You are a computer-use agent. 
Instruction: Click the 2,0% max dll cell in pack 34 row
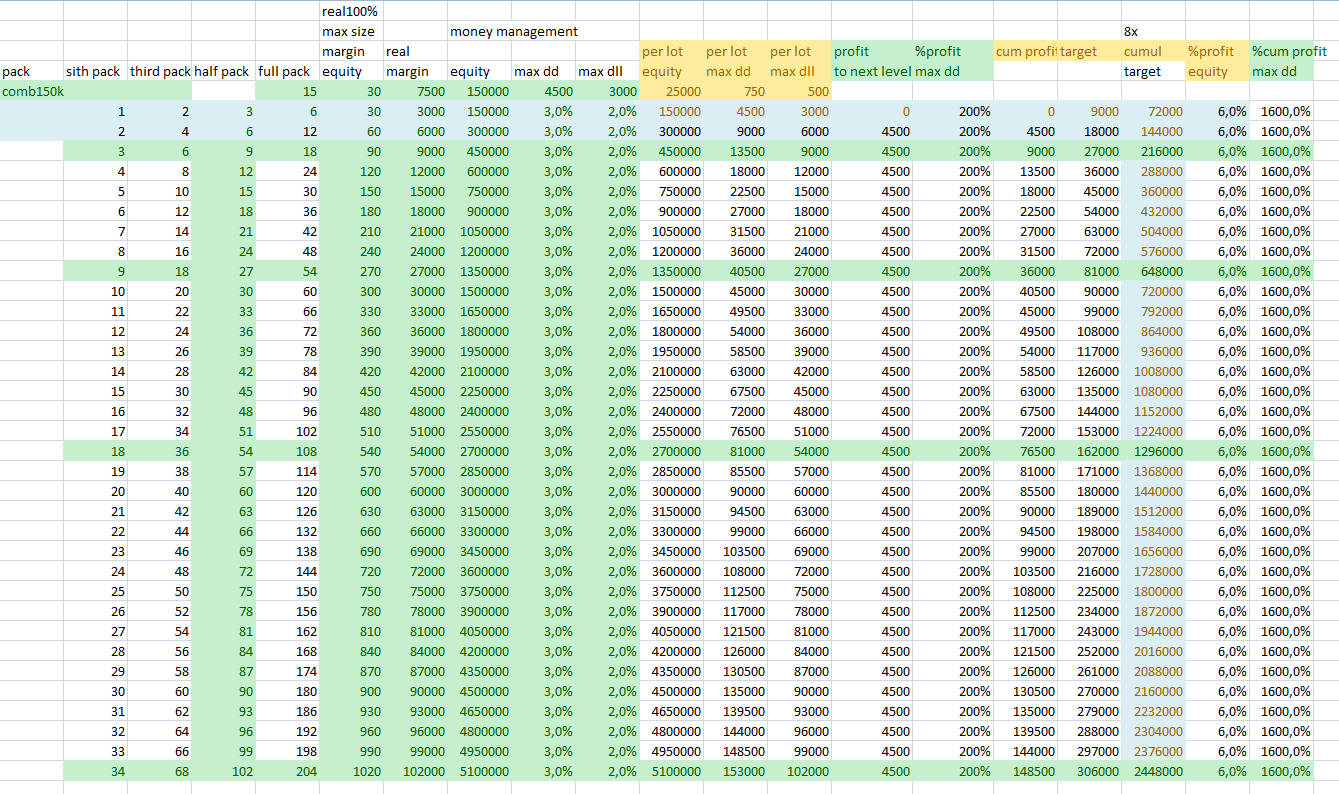[x=607, y=771]
